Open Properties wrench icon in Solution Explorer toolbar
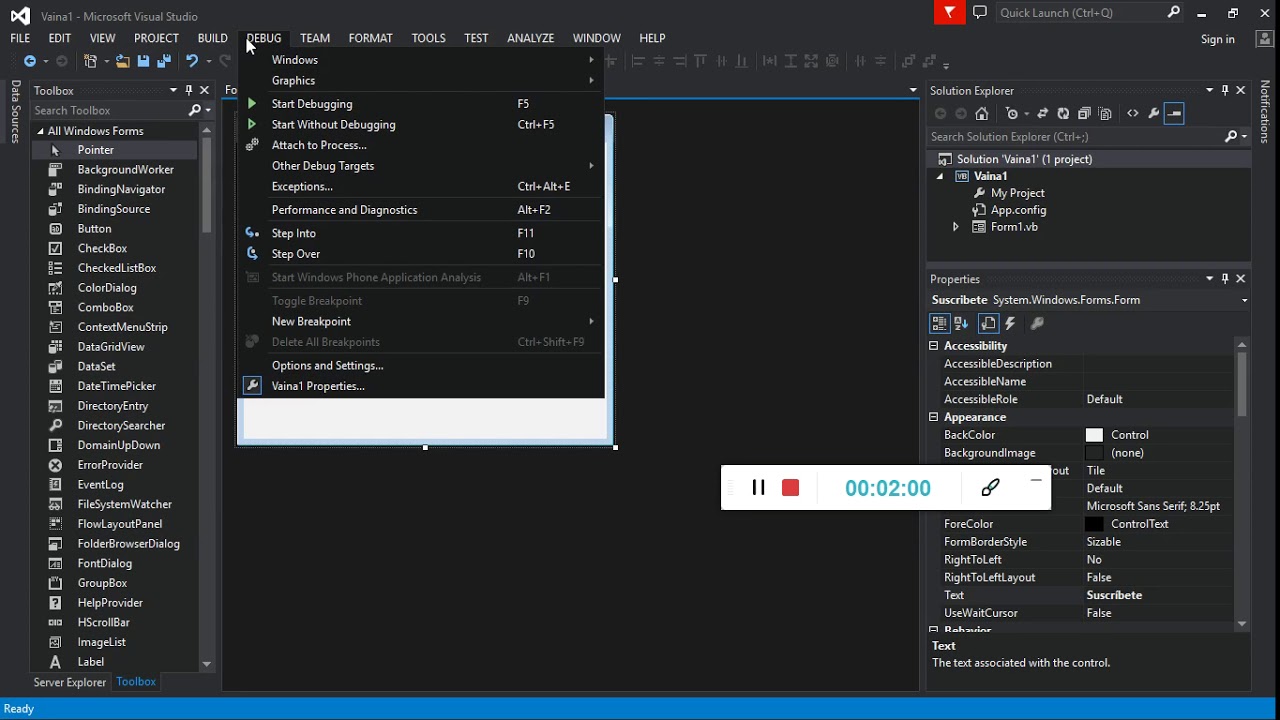This screenshot has width=1280, height=720. (x=1153, y=114)
